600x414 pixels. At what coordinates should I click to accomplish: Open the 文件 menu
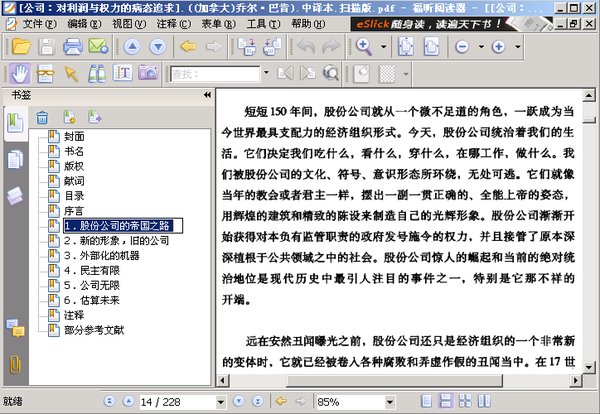tap(39, 24)
